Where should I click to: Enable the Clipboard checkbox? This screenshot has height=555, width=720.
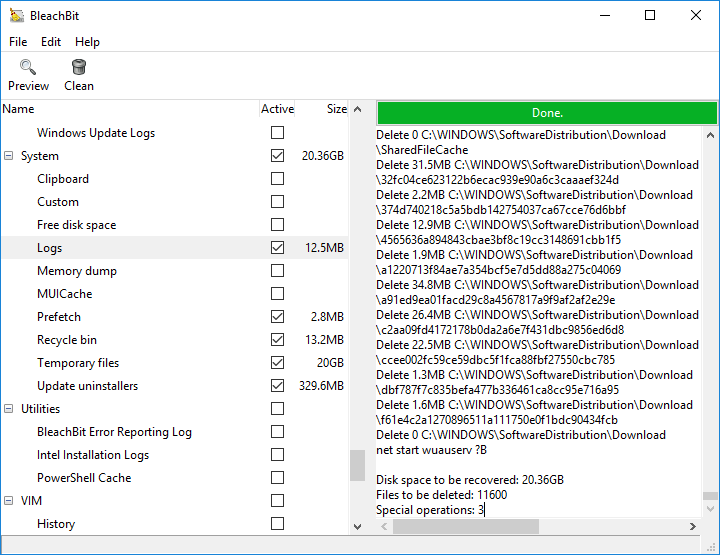(277, 179)
